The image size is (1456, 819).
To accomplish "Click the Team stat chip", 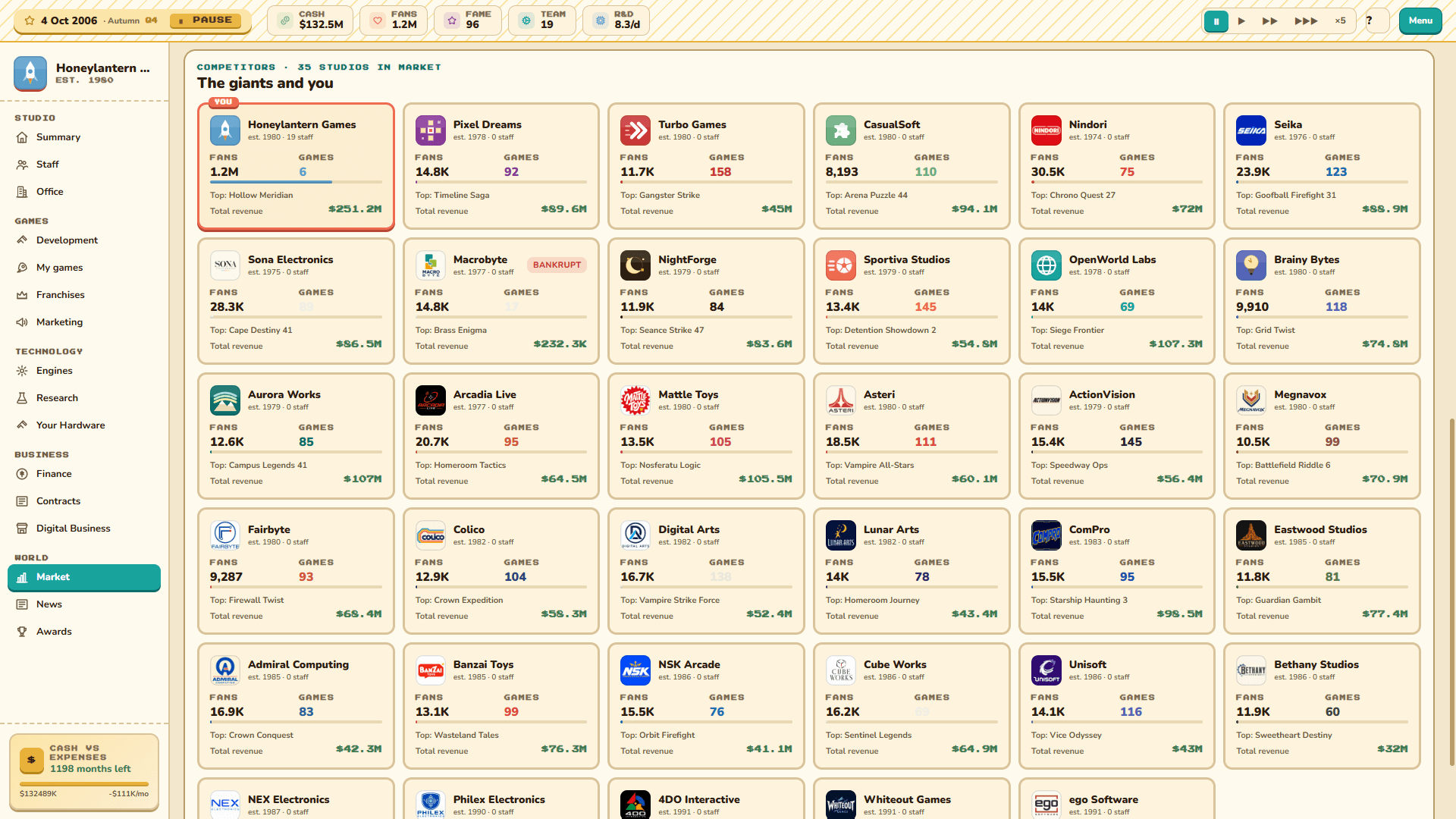I will click(541, 20).
